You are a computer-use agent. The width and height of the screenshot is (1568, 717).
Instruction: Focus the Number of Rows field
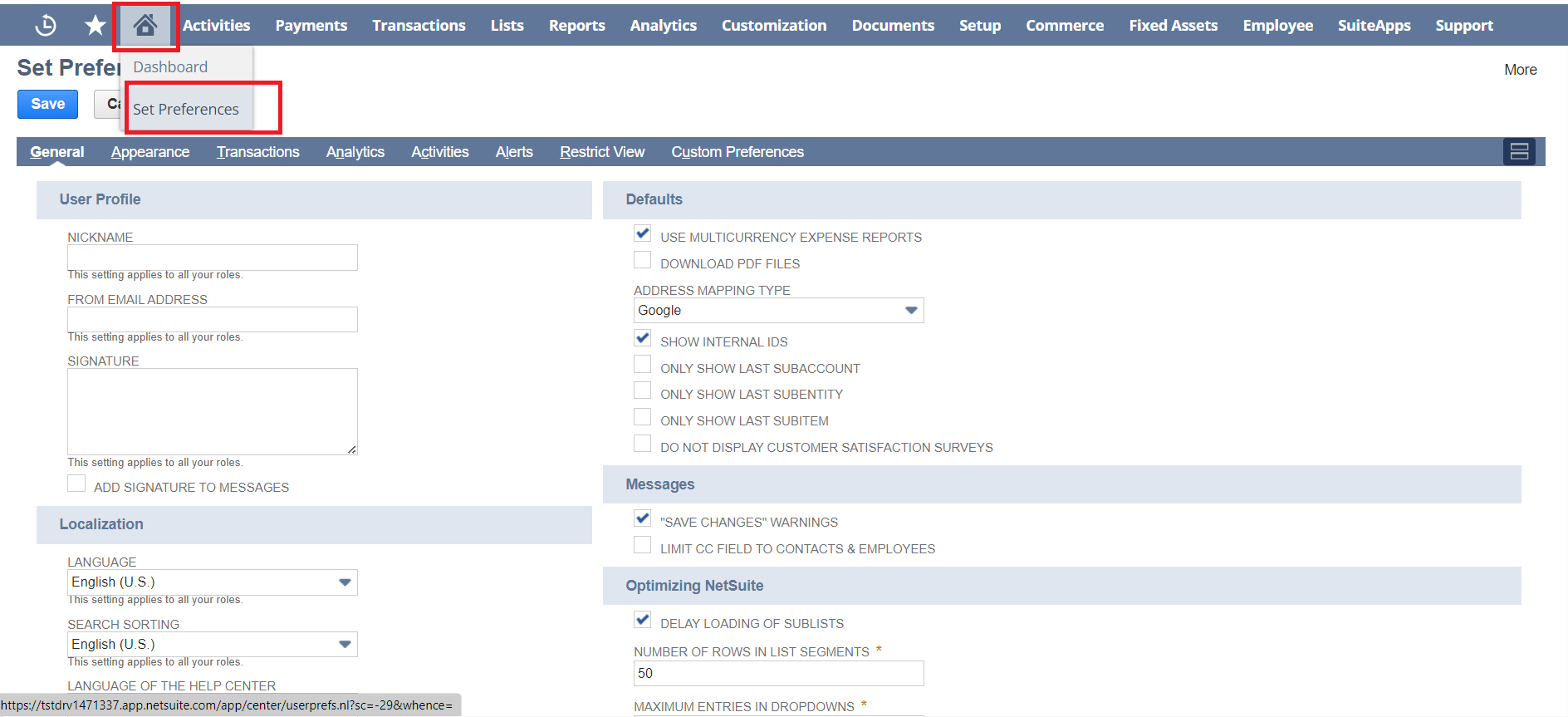coord(777,674)
